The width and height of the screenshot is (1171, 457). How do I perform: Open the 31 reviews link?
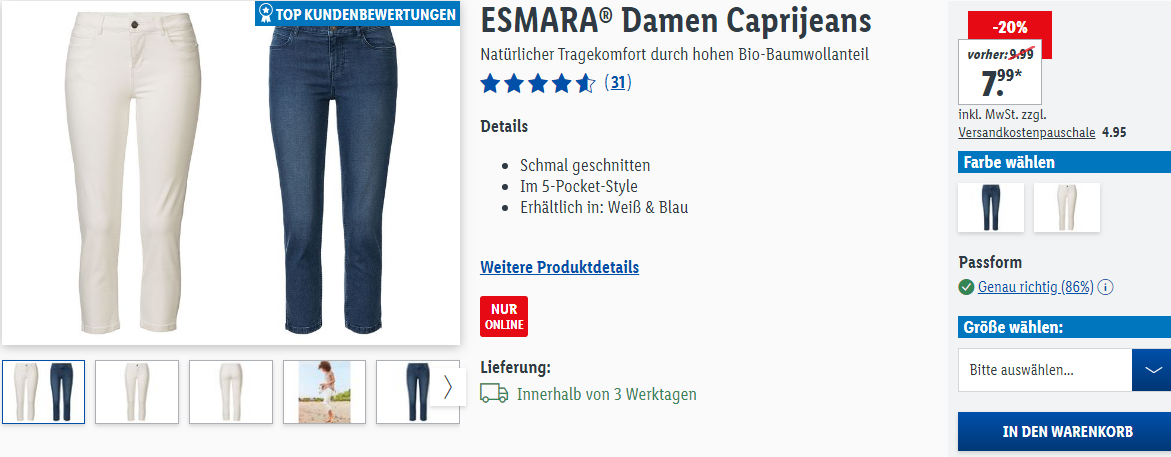click(x=618, y=83)
